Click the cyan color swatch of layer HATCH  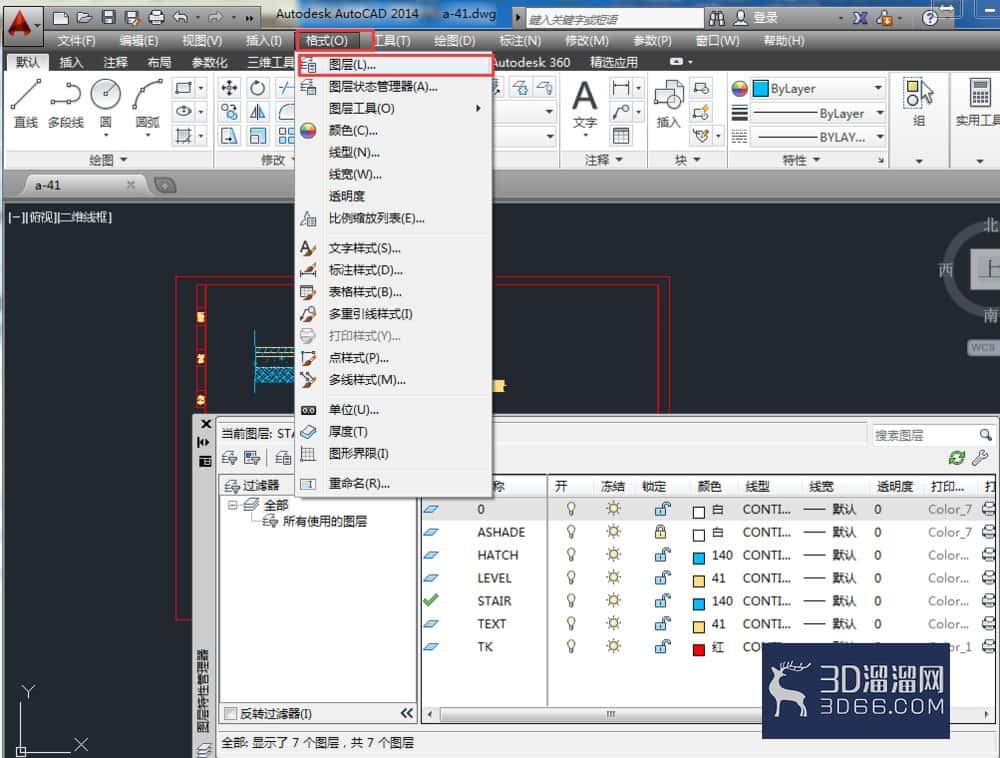coord(699,558)
